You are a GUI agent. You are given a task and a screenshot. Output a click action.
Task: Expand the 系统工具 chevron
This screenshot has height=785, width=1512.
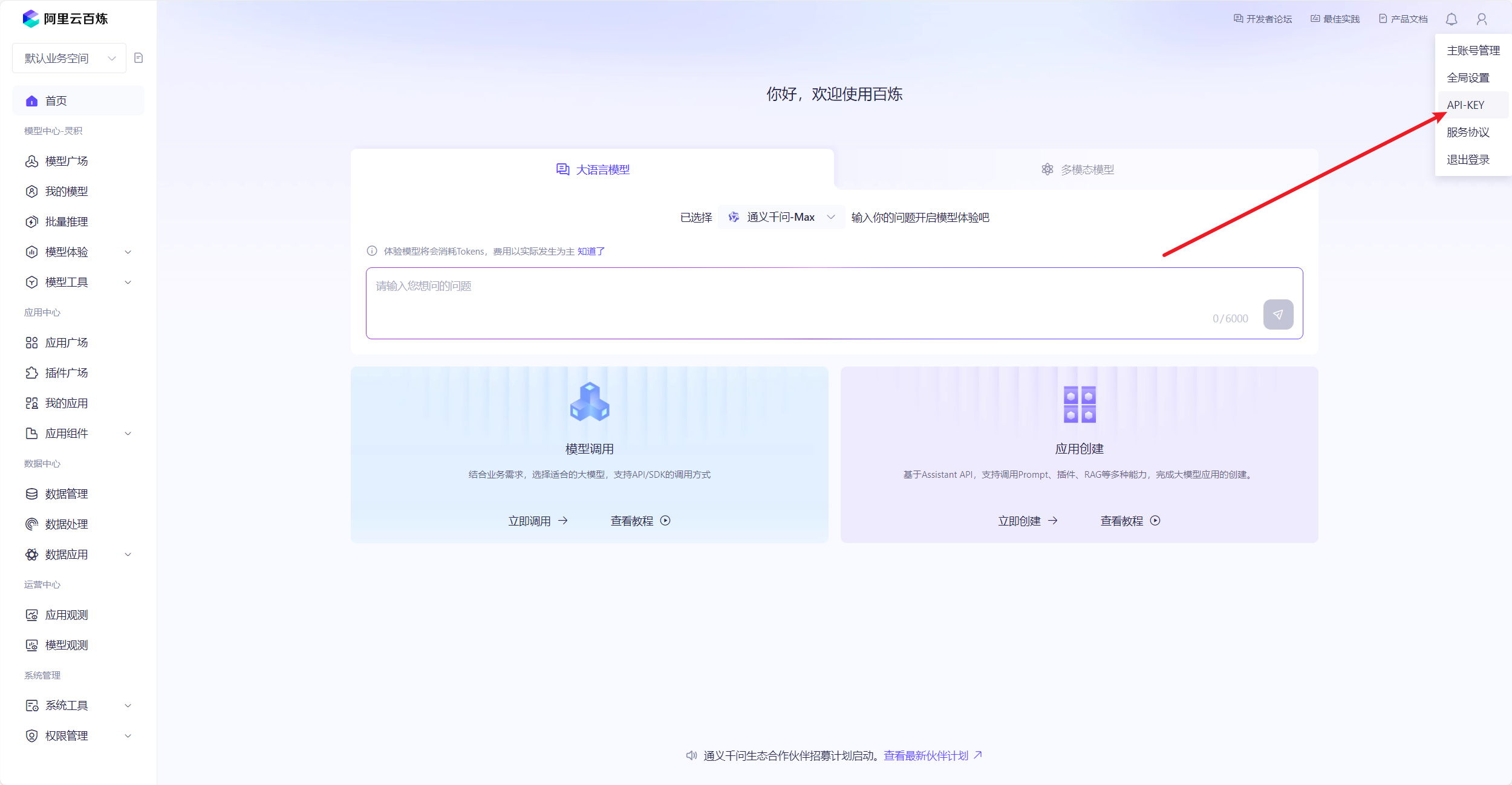pyautogui.click(x=128, y=705)
